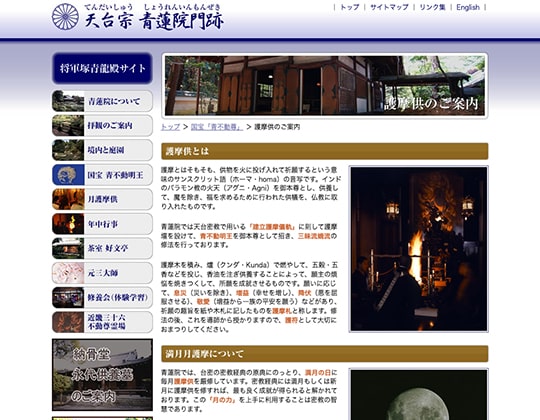Open the 境内と庭園 sidebar item
The image size is (540, 420).
coord(102,150)
